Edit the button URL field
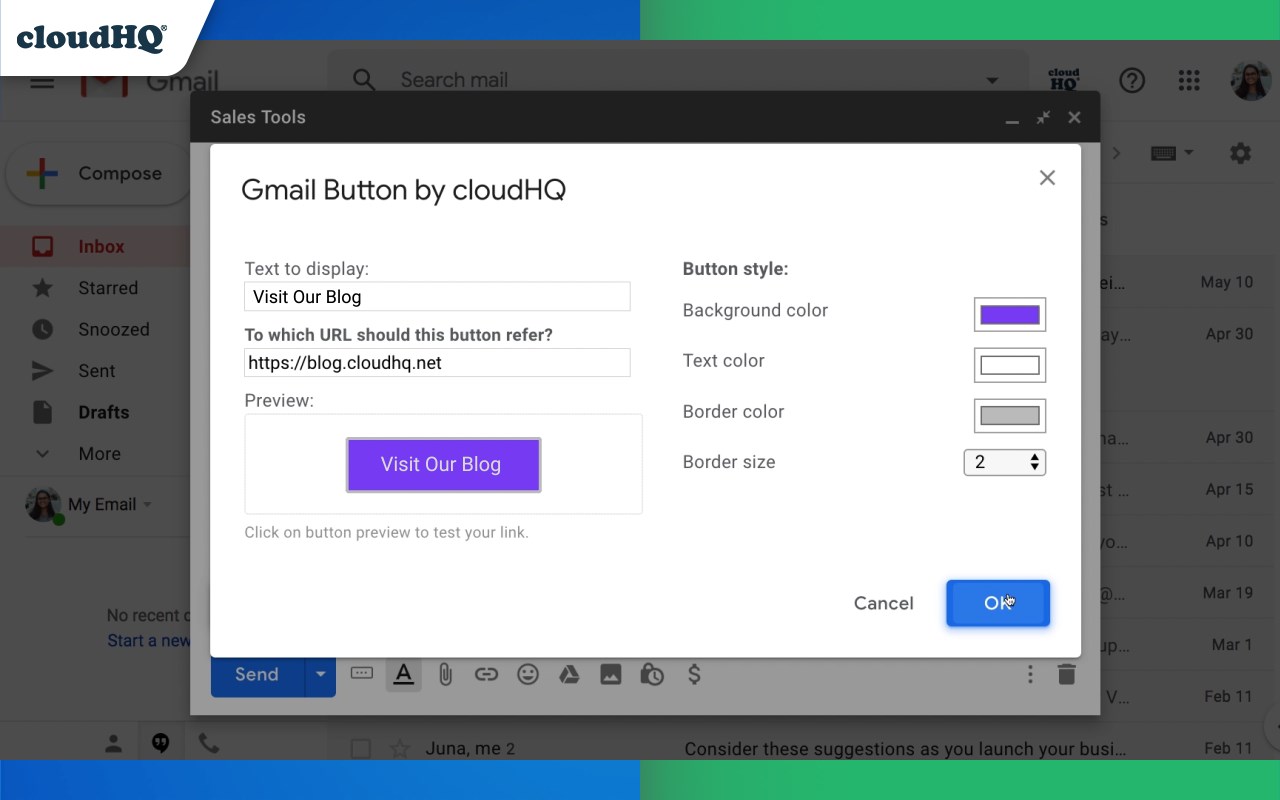The height and width of the screenshot is (800, 1280). [x=437, y=363]
